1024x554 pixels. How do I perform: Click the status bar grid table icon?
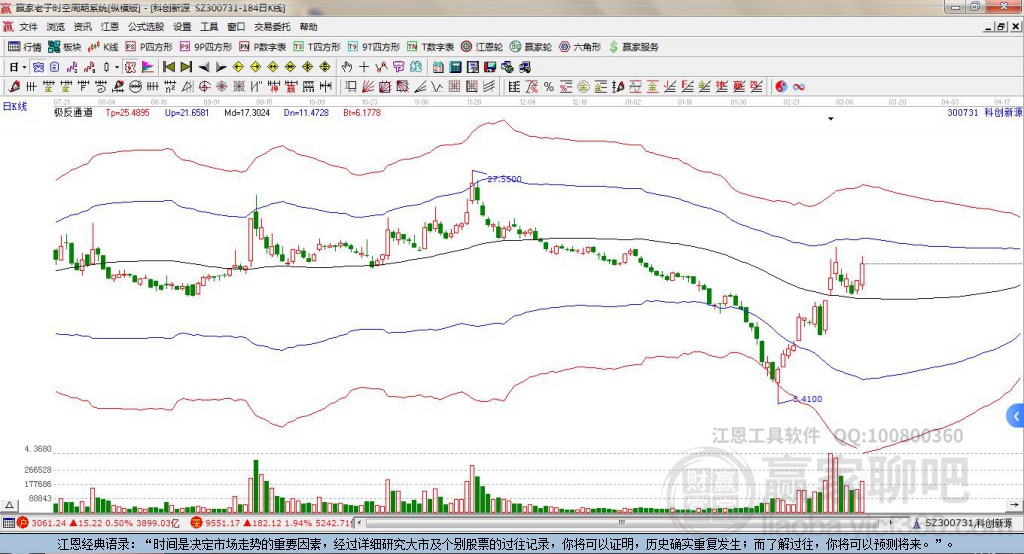click(8, 523)
